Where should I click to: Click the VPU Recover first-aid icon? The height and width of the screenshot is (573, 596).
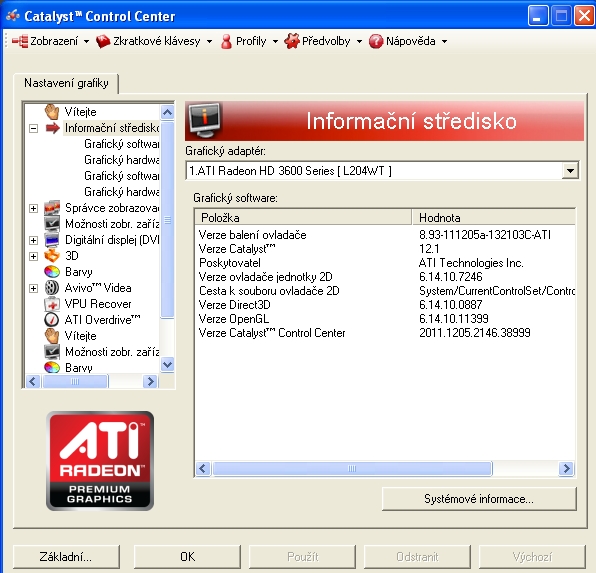(52, 304)
